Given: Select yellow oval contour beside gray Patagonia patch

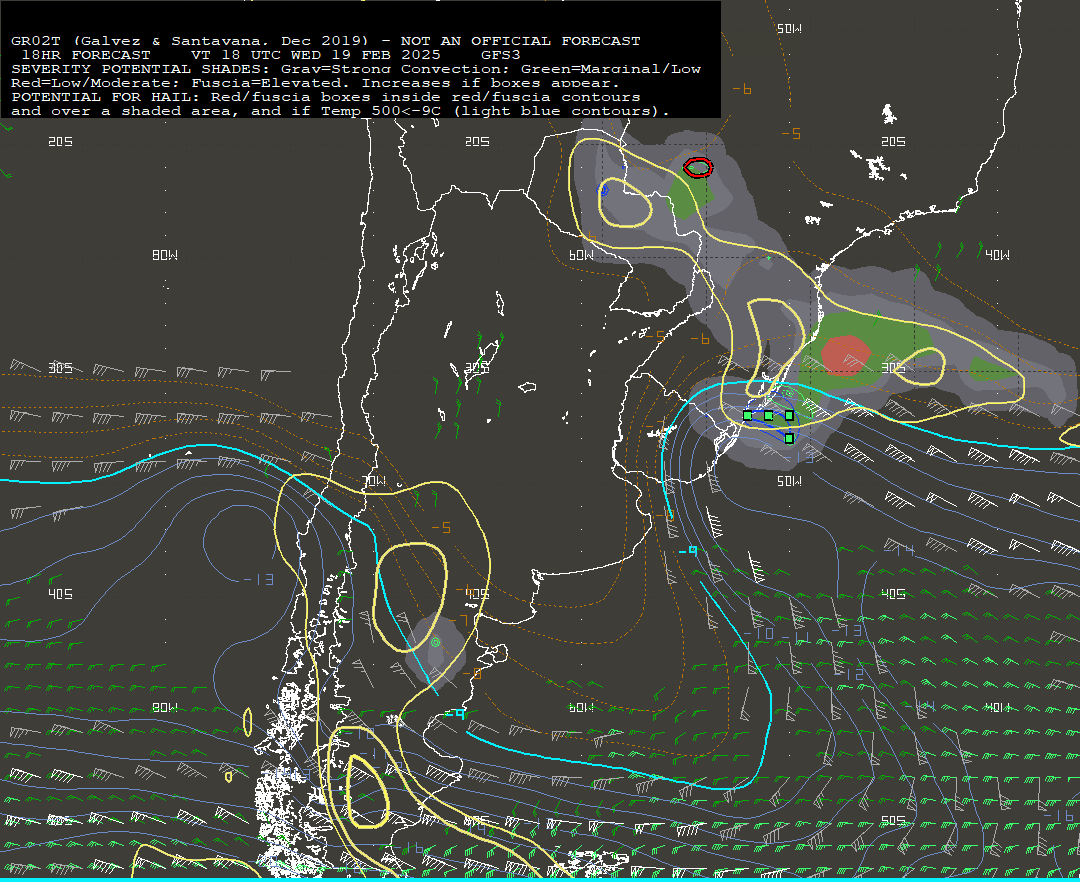Looking at the screenshot, I should coord(410,597).
